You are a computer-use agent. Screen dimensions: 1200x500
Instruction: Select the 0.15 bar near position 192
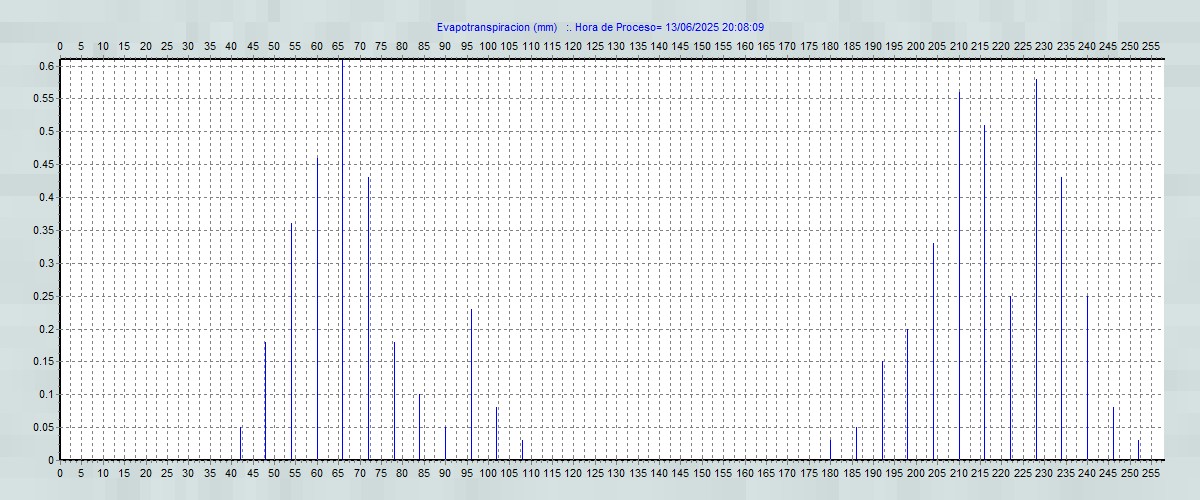[x=882, y=410]
